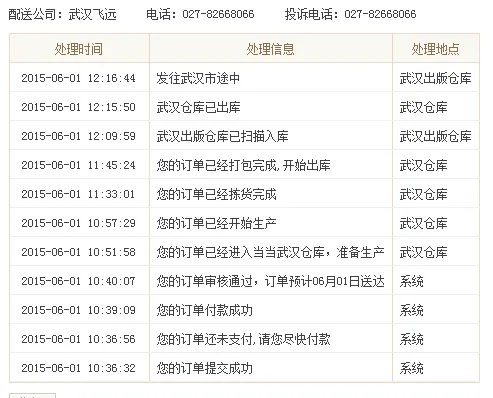Click the message 您的订单已经打包完成,开始出库
The height and width of the screenshot is (398, 493).
pyautogui.click(x=244, y=165)
